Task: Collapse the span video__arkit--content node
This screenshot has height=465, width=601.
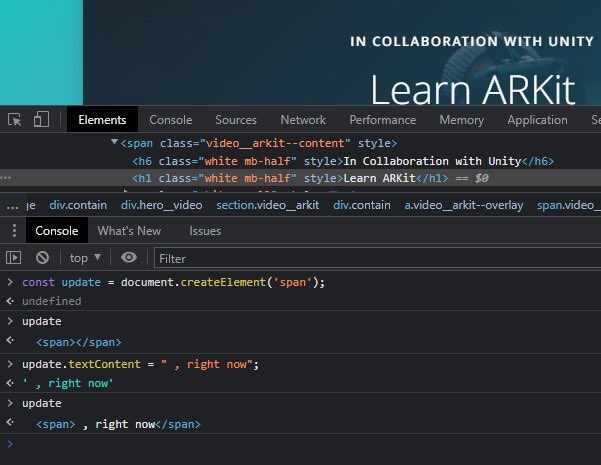Action: pyautogui.click(x=114, y=142)
